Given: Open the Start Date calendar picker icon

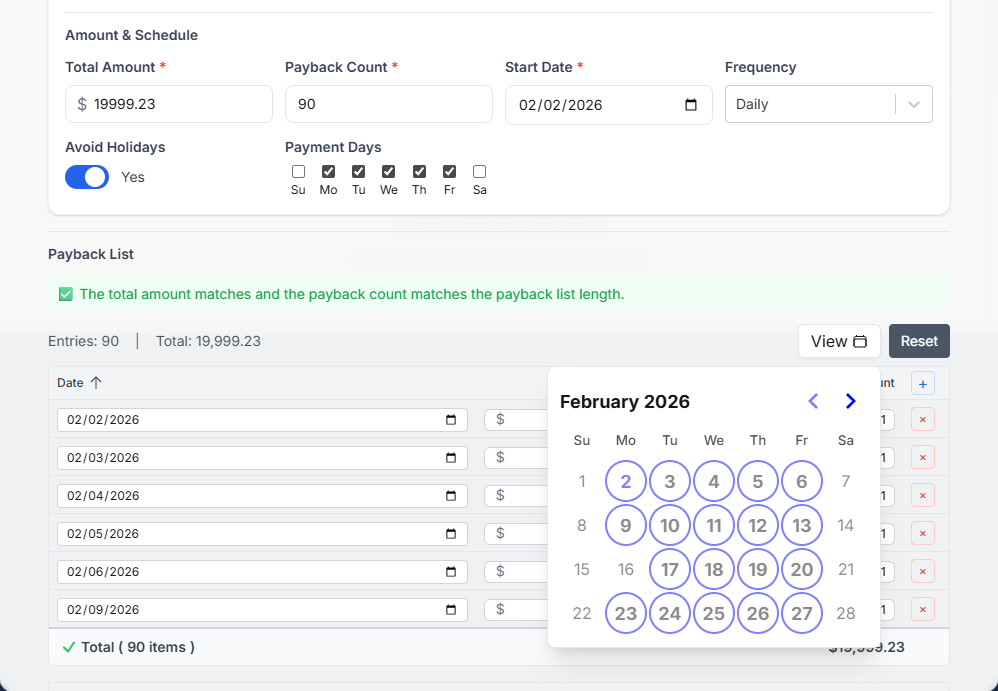Looking at the screenshot, I should pos(690,105).
